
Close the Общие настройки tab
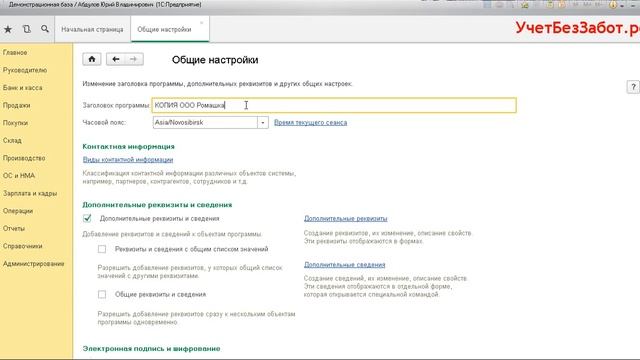click(x=201, y=23)
